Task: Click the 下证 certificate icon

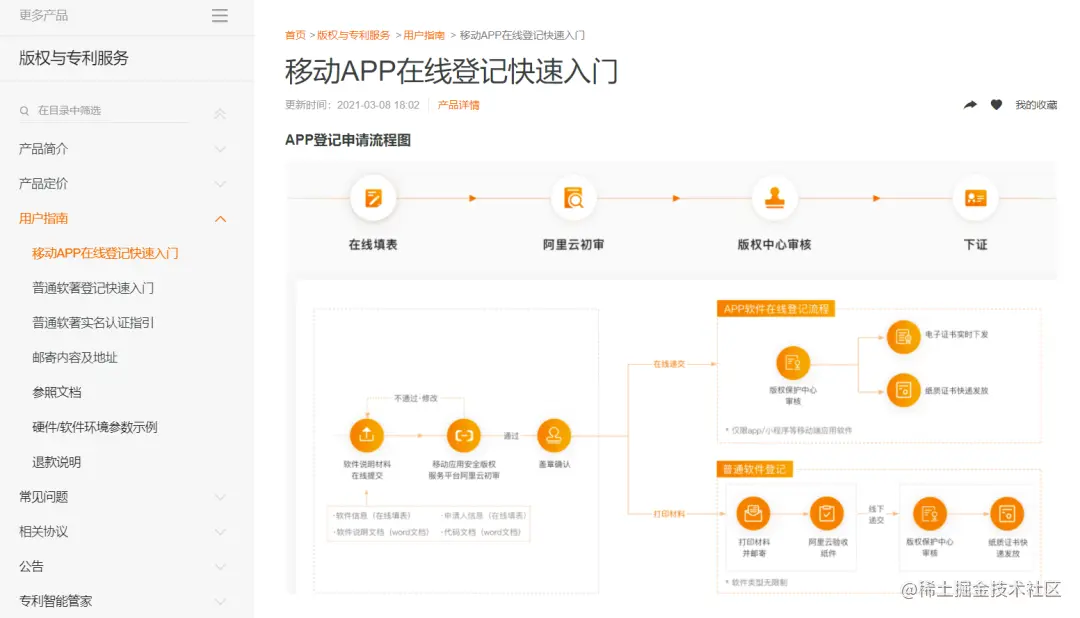Action: click(x=975, y=198)
